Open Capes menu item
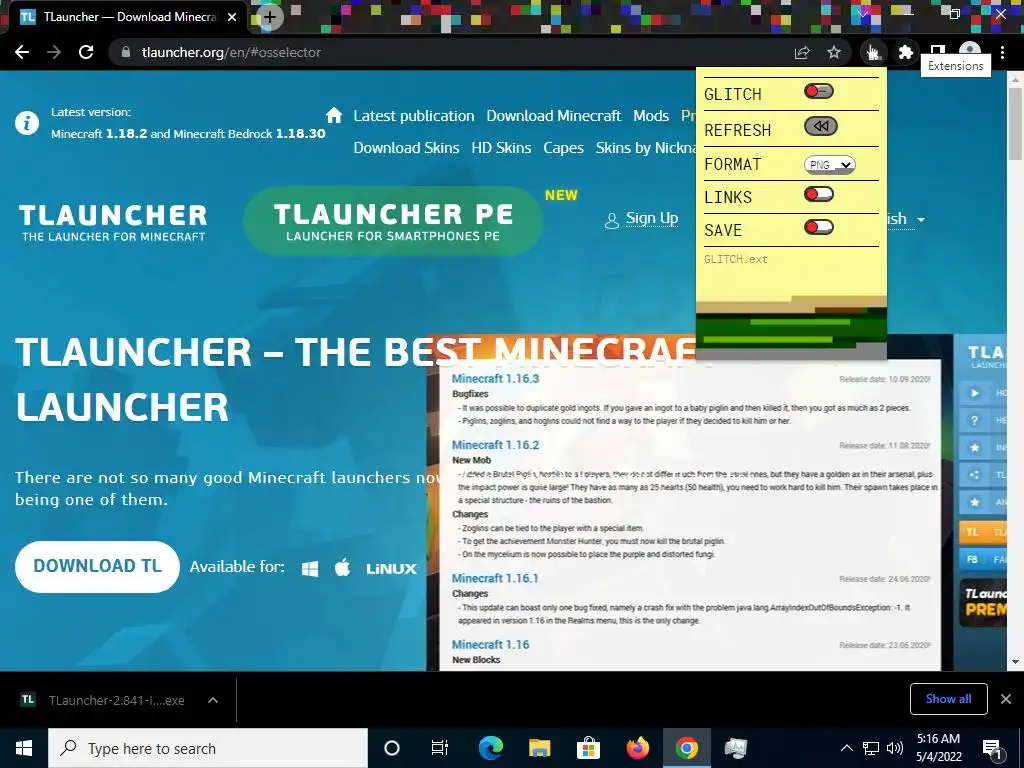Image resolution: width=1024 pixels, height=768 pixels. [x=563, y=148]
